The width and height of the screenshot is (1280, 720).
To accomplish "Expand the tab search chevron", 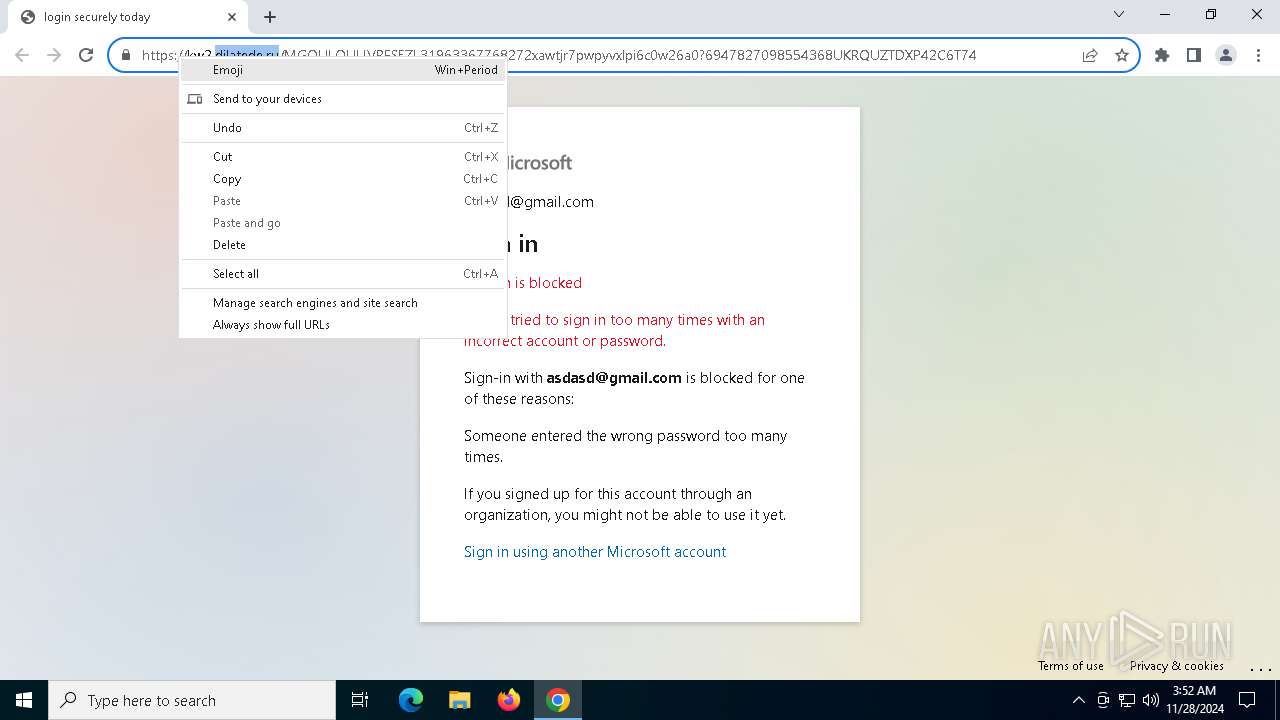I will coord(1119,14).
